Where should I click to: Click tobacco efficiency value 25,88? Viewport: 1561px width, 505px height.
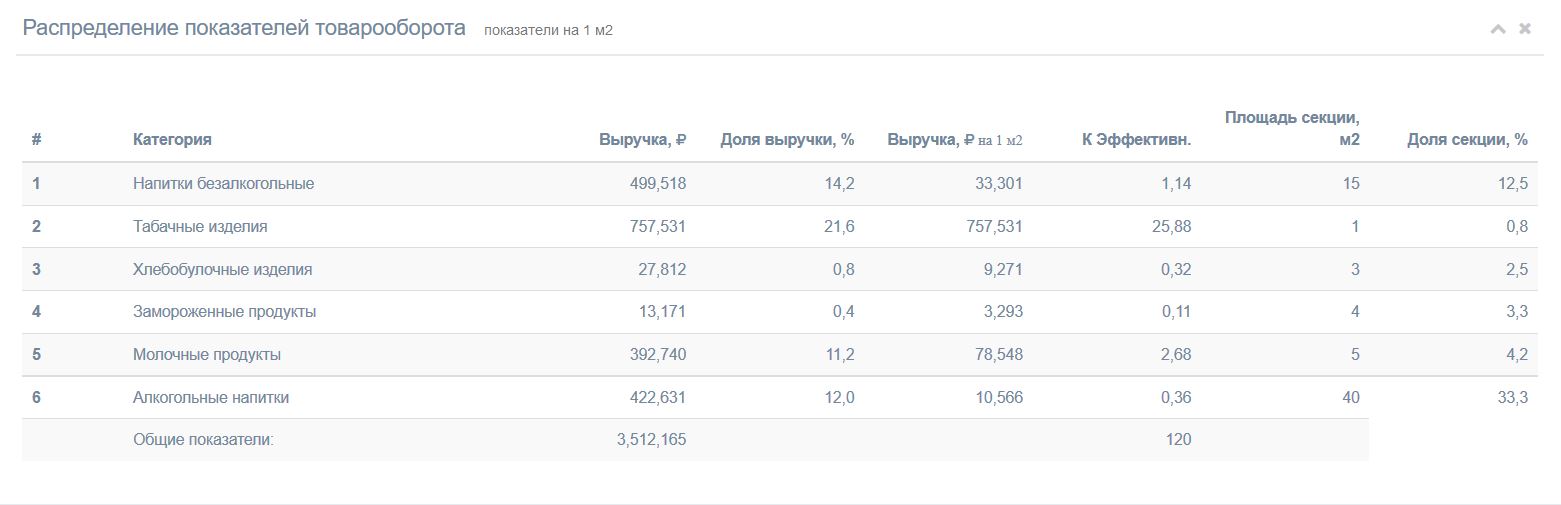pyautogui.click(x=1171, y=227)
